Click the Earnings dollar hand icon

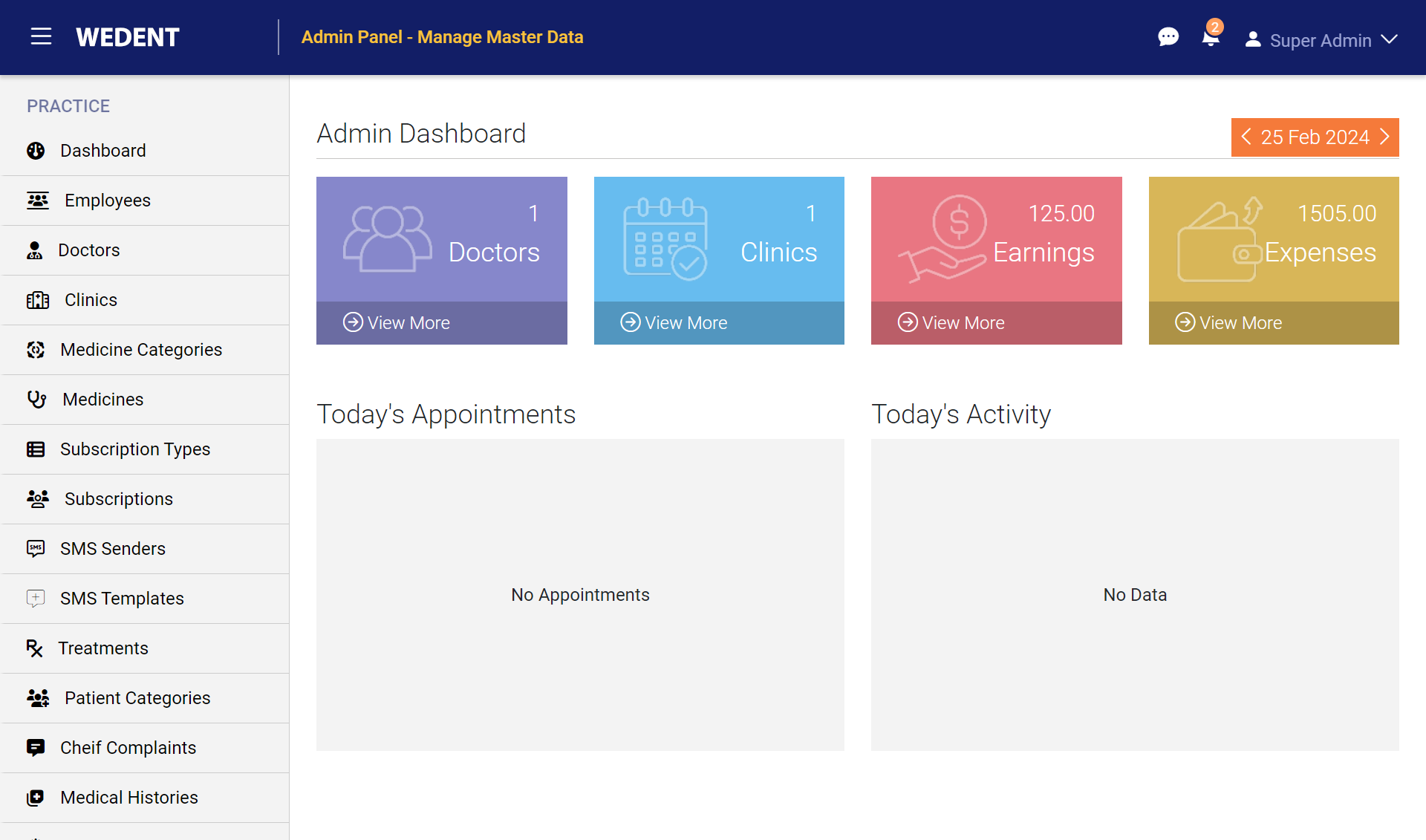(942, 238)
